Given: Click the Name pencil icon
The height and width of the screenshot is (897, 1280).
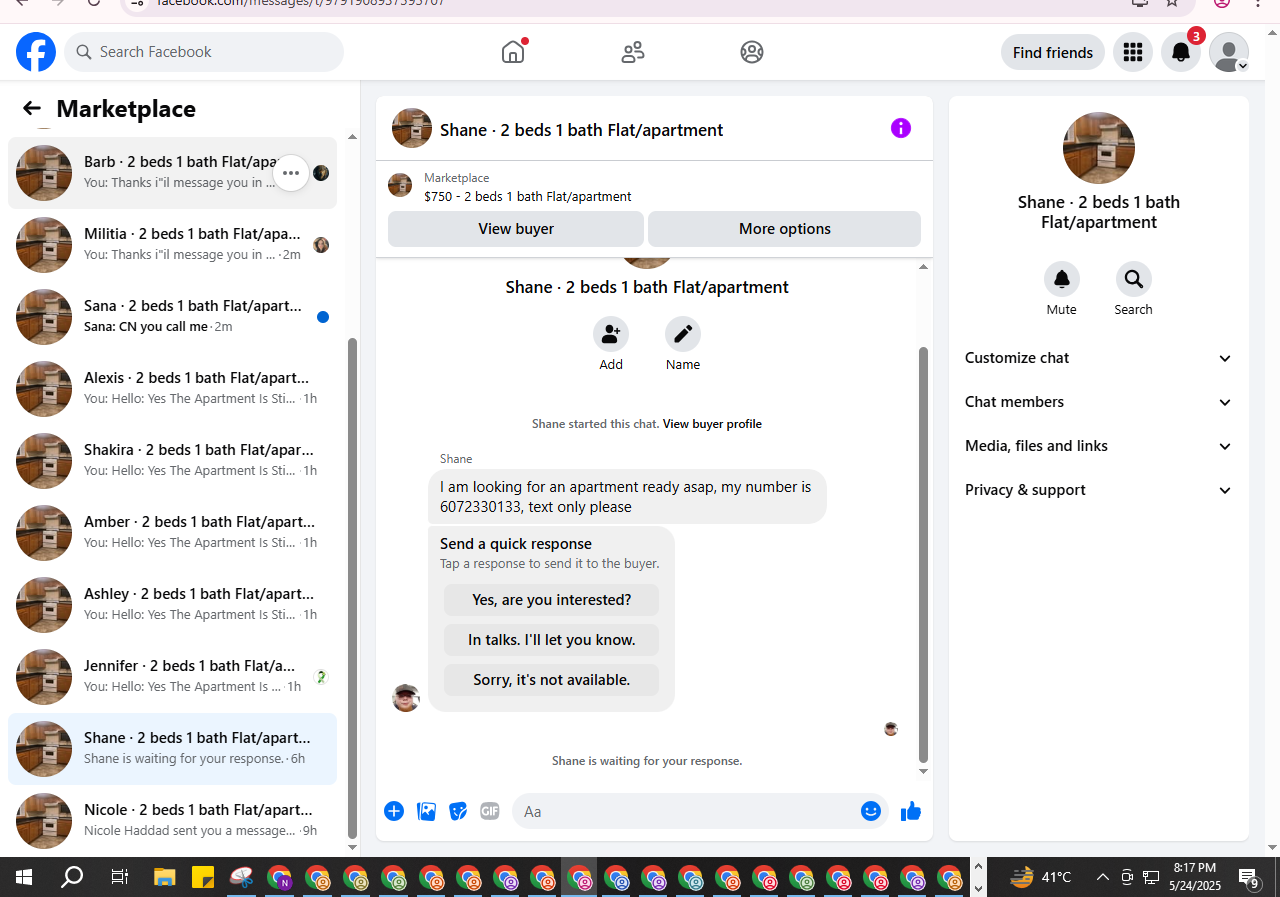Looking at the screenshot, I should [683, 334].
